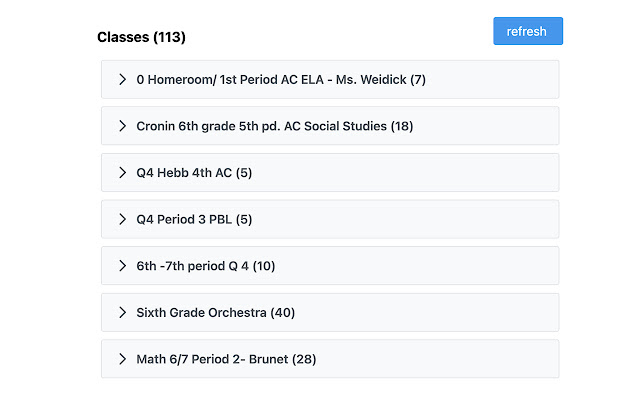Screen dimensions: 640x400
Task: Click the Classes (113) heading
Action: 141,37
